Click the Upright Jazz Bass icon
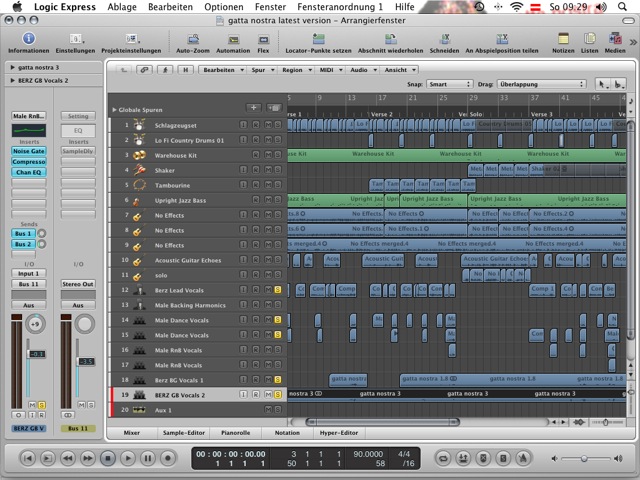 click(137, 200)
